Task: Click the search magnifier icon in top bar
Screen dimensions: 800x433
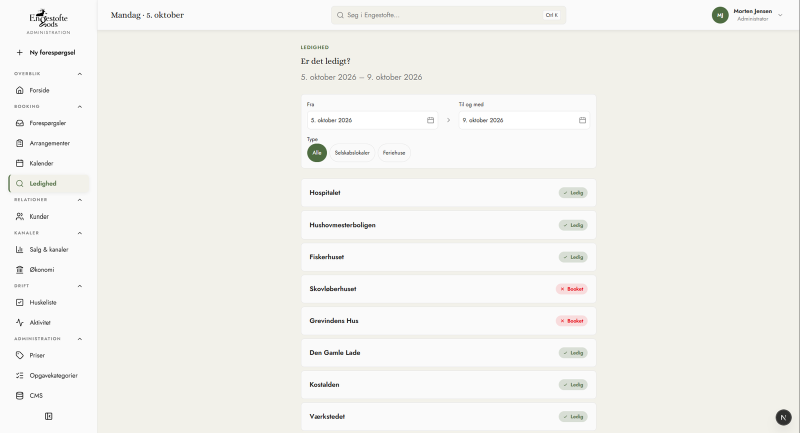Action: click(x=340, y=15)
